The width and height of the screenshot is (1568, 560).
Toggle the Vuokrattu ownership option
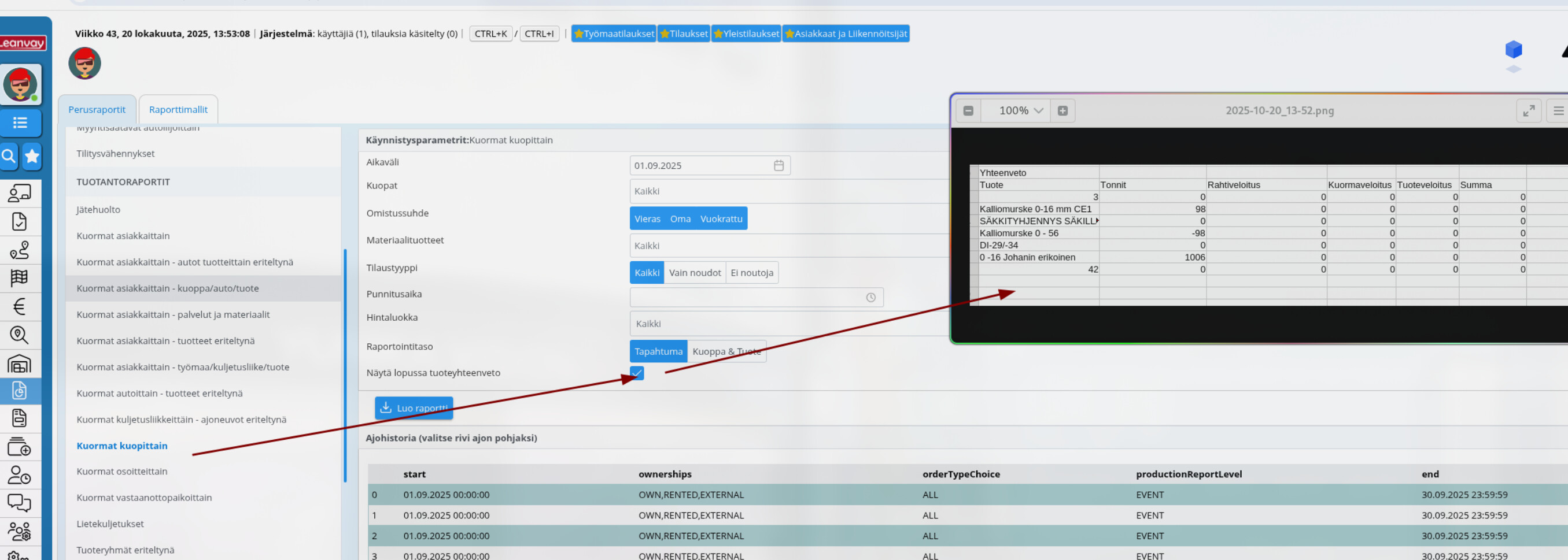tap(721, 219)
